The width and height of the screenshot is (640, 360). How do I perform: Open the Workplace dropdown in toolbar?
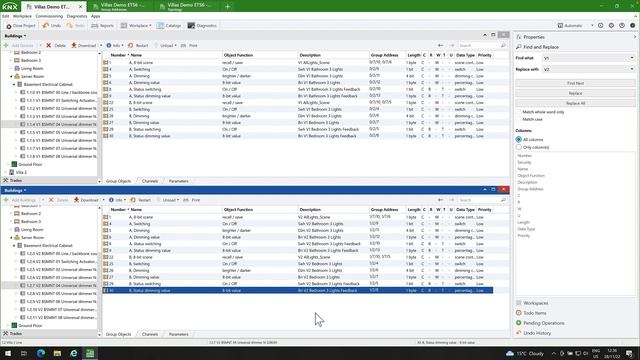pyautogui.click(x=136, y=26)
